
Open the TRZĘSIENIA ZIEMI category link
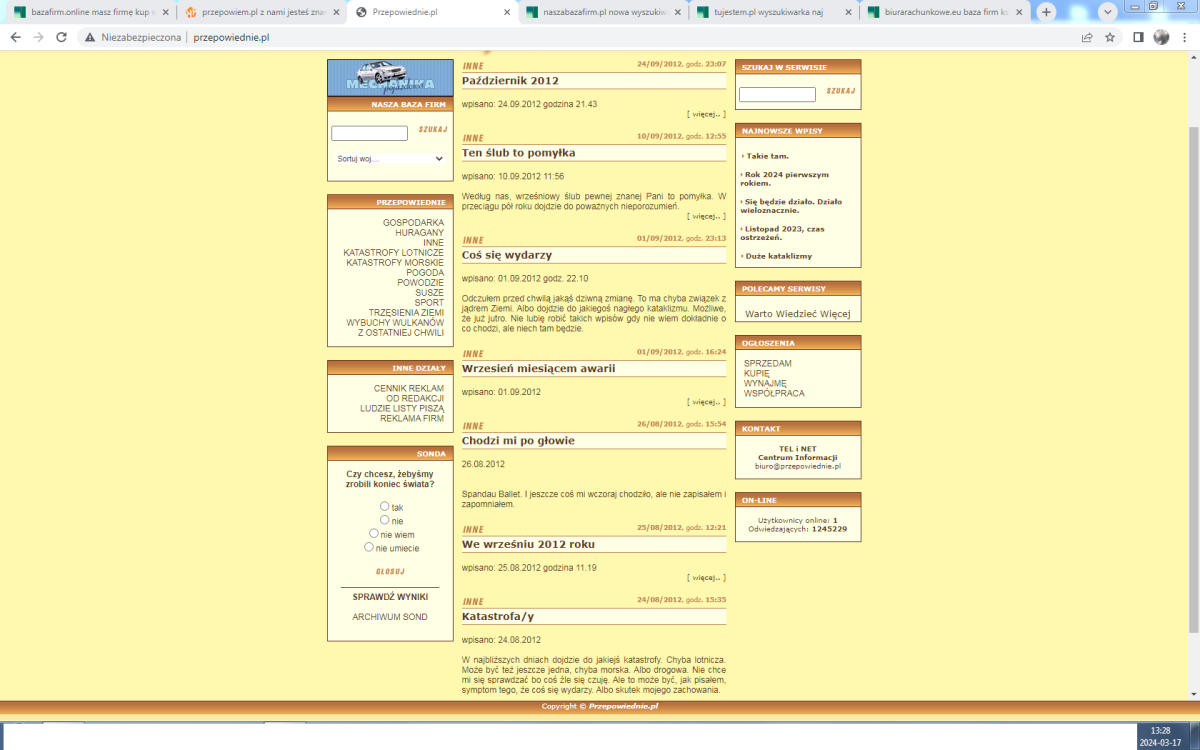(405, 312)
